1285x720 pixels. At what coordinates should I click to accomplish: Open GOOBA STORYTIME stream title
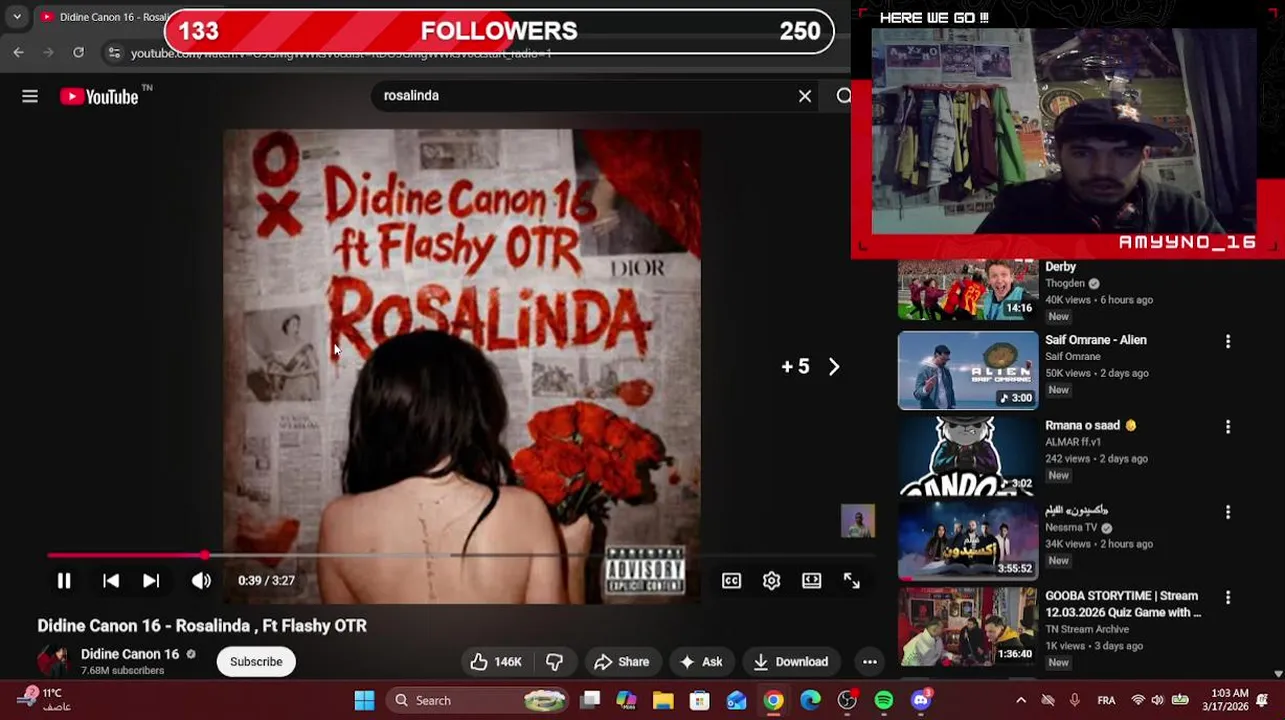(x=1123, y=604)
